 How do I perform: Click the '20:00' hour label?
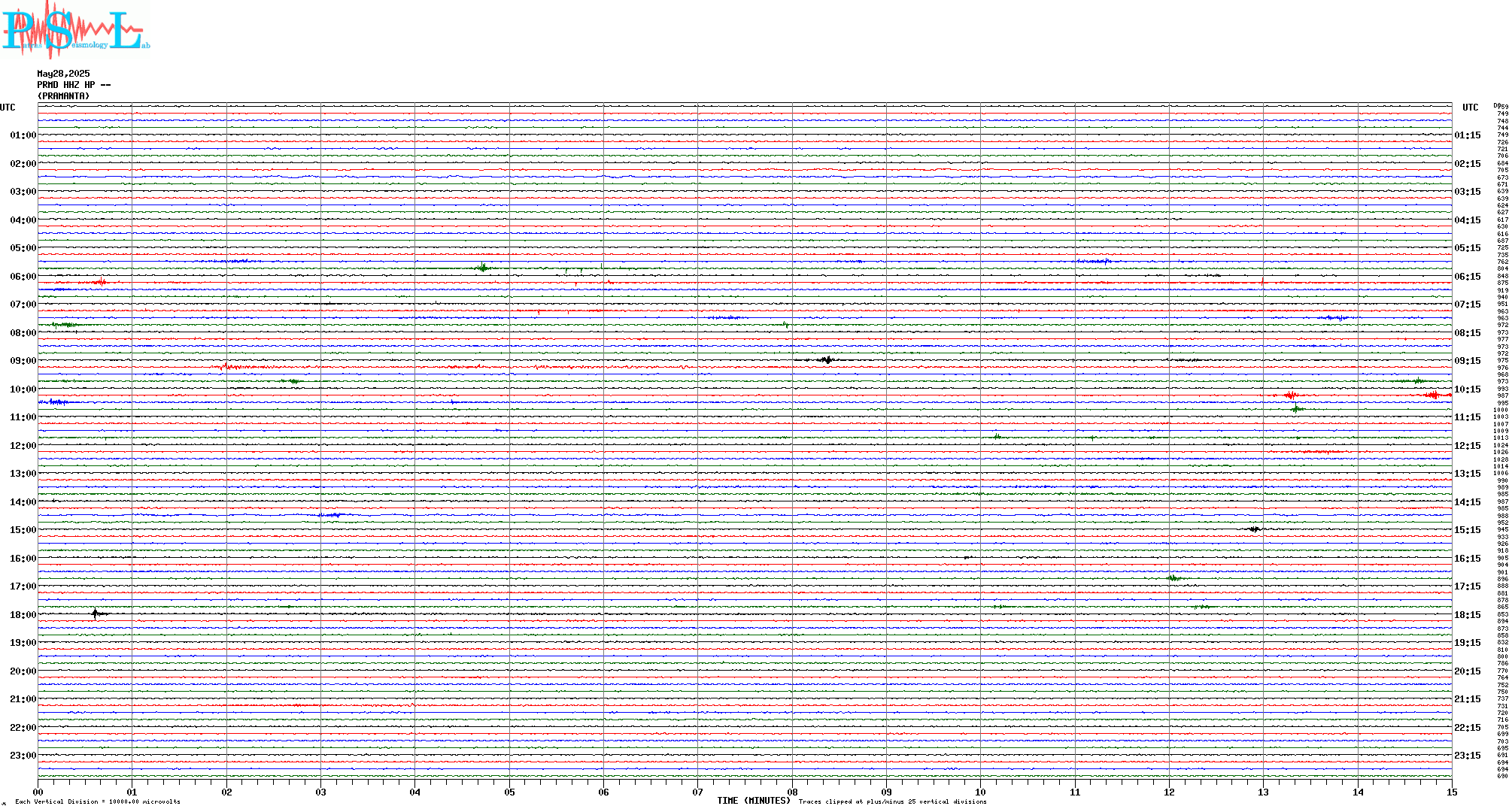point(23,671)
